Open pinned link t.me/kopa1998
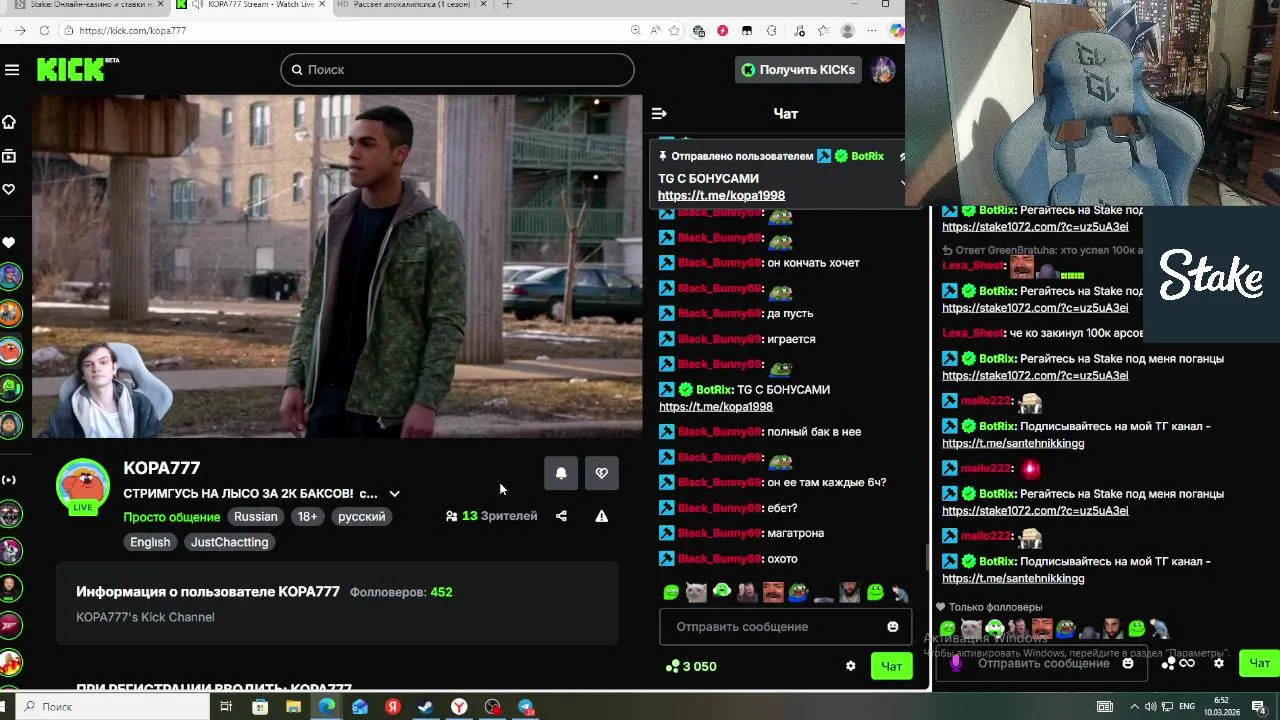1280x720 pixels. [721, 196]
